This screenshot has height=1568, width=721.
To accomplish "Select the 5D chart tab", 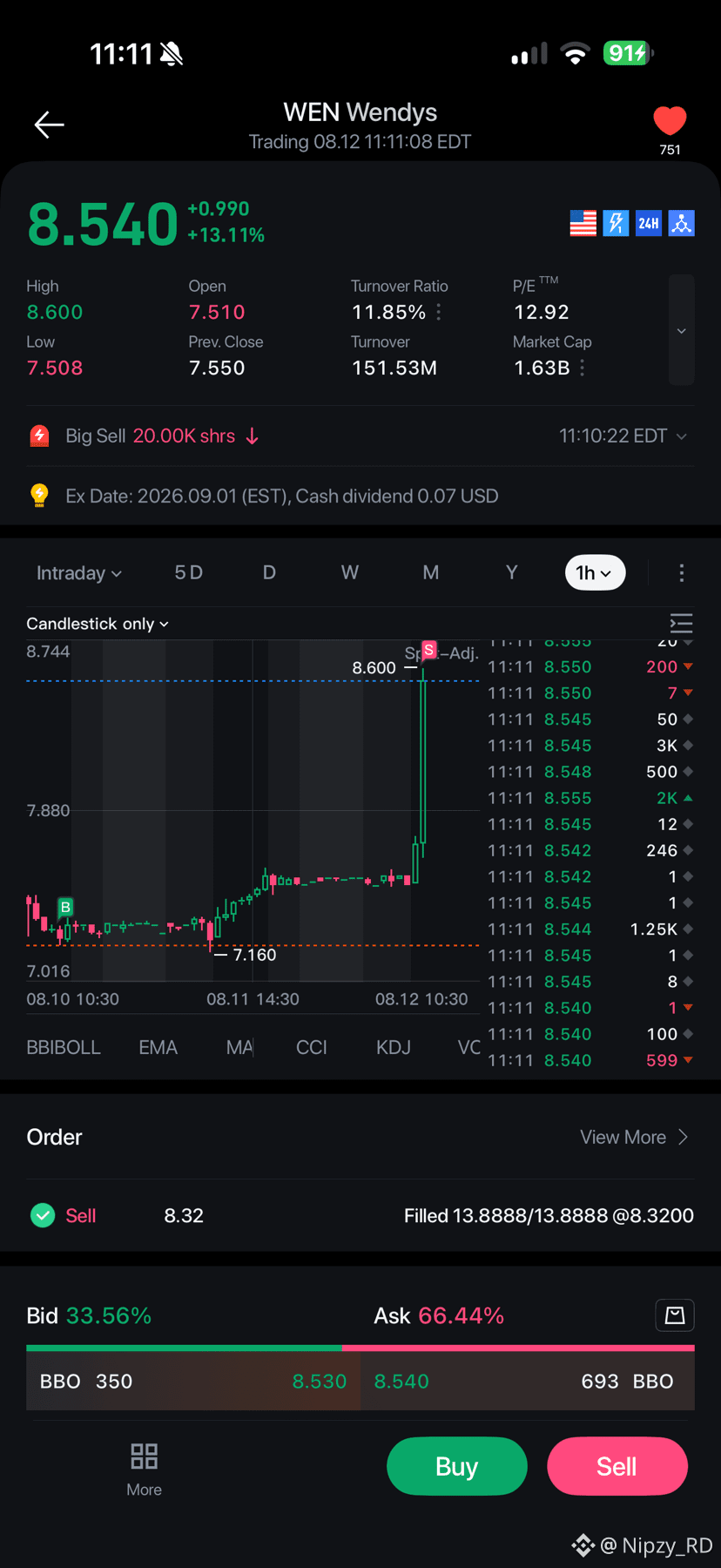I will pos(188,572).
